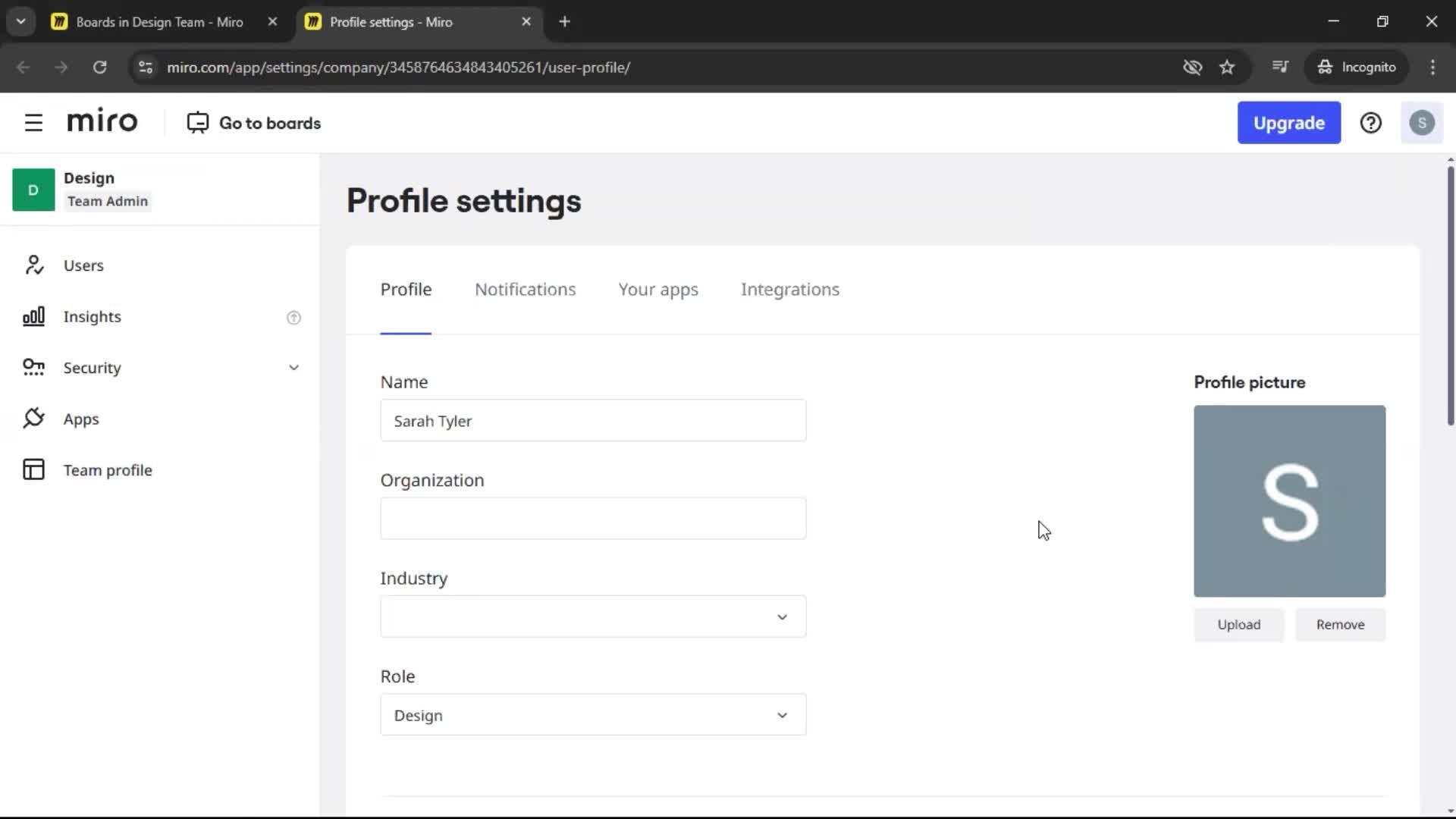The height and width of the screenshot is (819, 1456).
Task: Click the Users sidebar icon
Action: click(33, 265)
